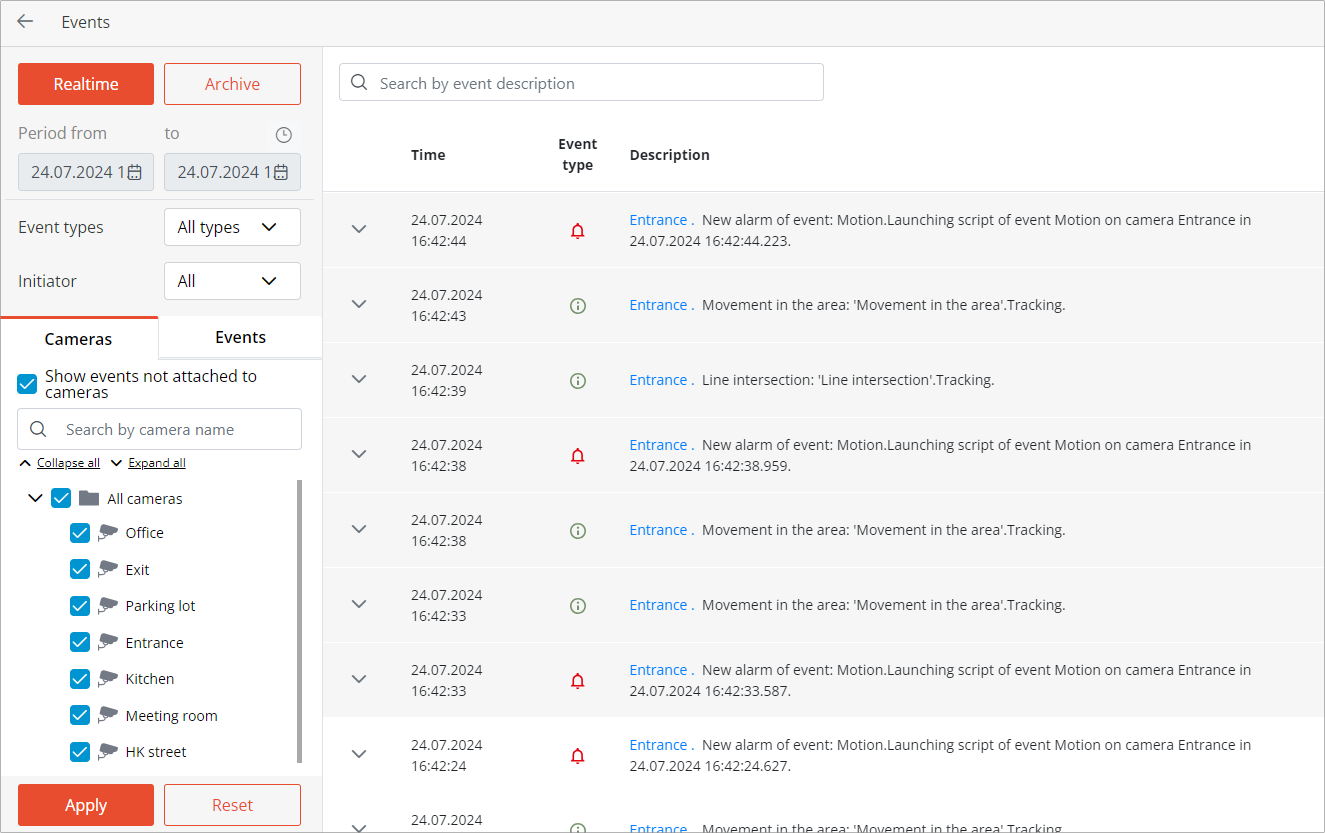The image size is (1325, 833).
Task: Click alarm bell icon of 16:42:38 alarm event
Action: pos(577,456)
